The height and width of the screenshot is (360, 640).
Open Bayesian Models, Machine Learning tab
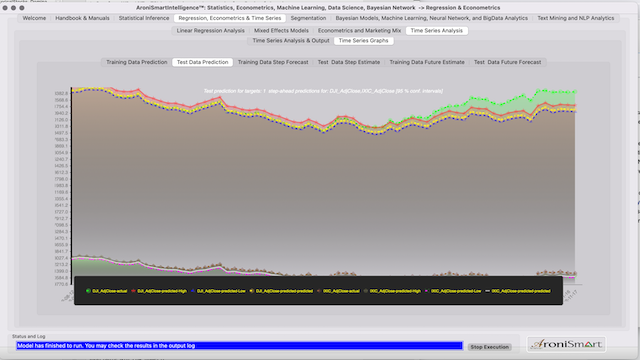pyautogui.click(x=431, y=18)
